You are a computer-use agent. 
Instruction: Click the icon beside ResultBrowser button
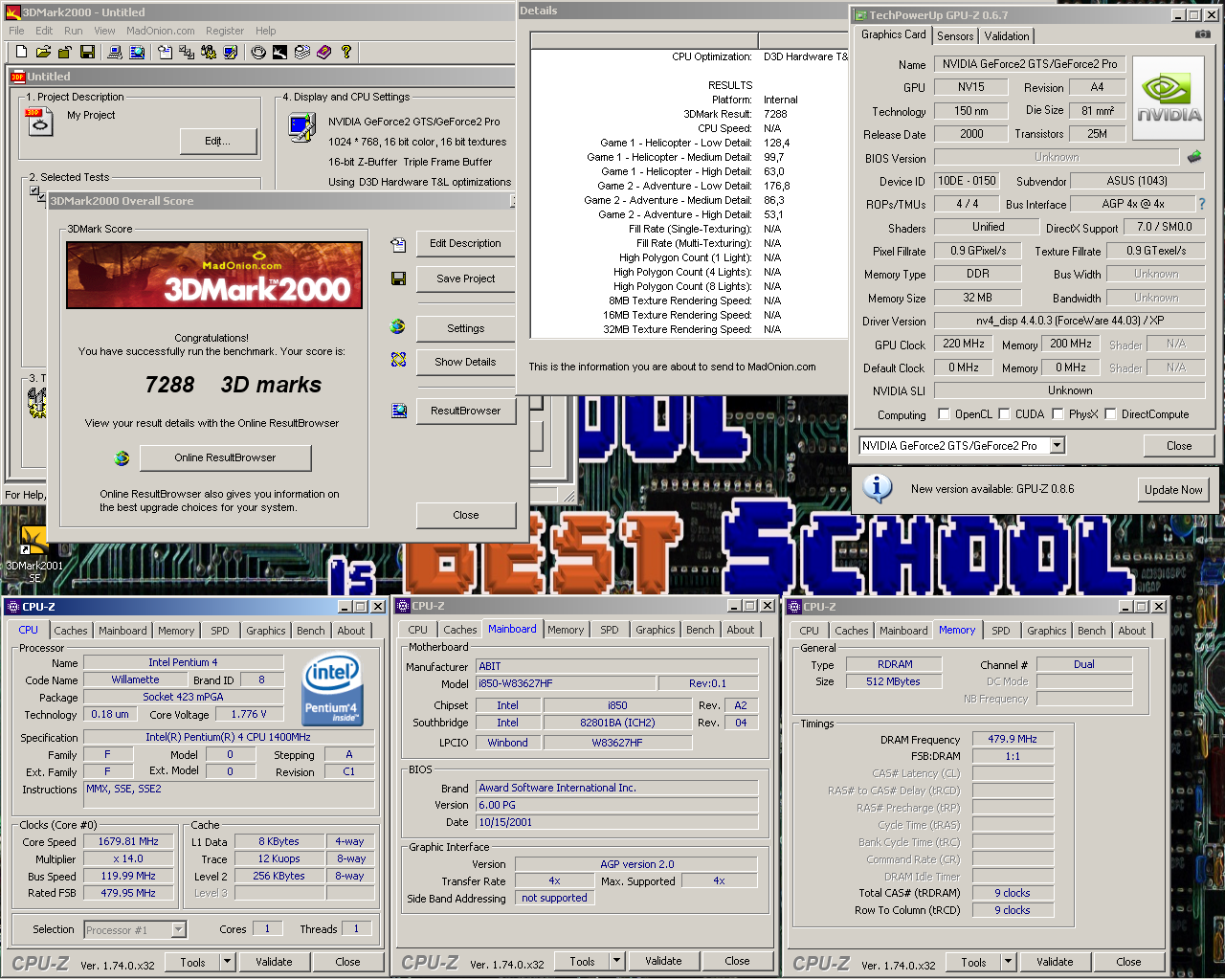pos(398,411)
